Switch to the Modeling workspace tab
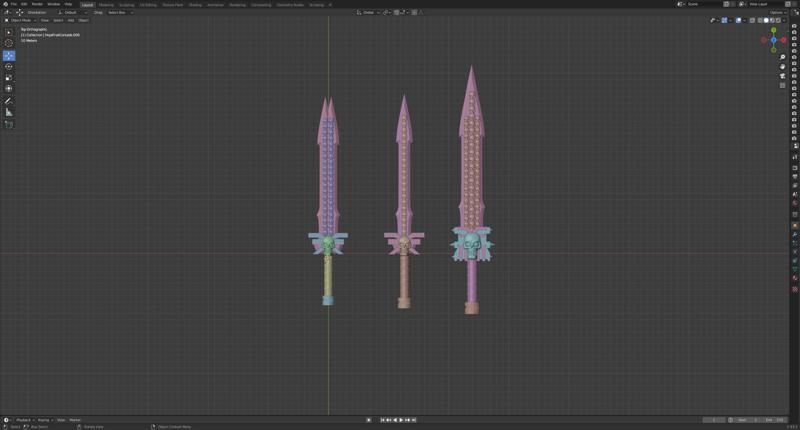Viewport: 800px width, 430px height. [106, 5]
